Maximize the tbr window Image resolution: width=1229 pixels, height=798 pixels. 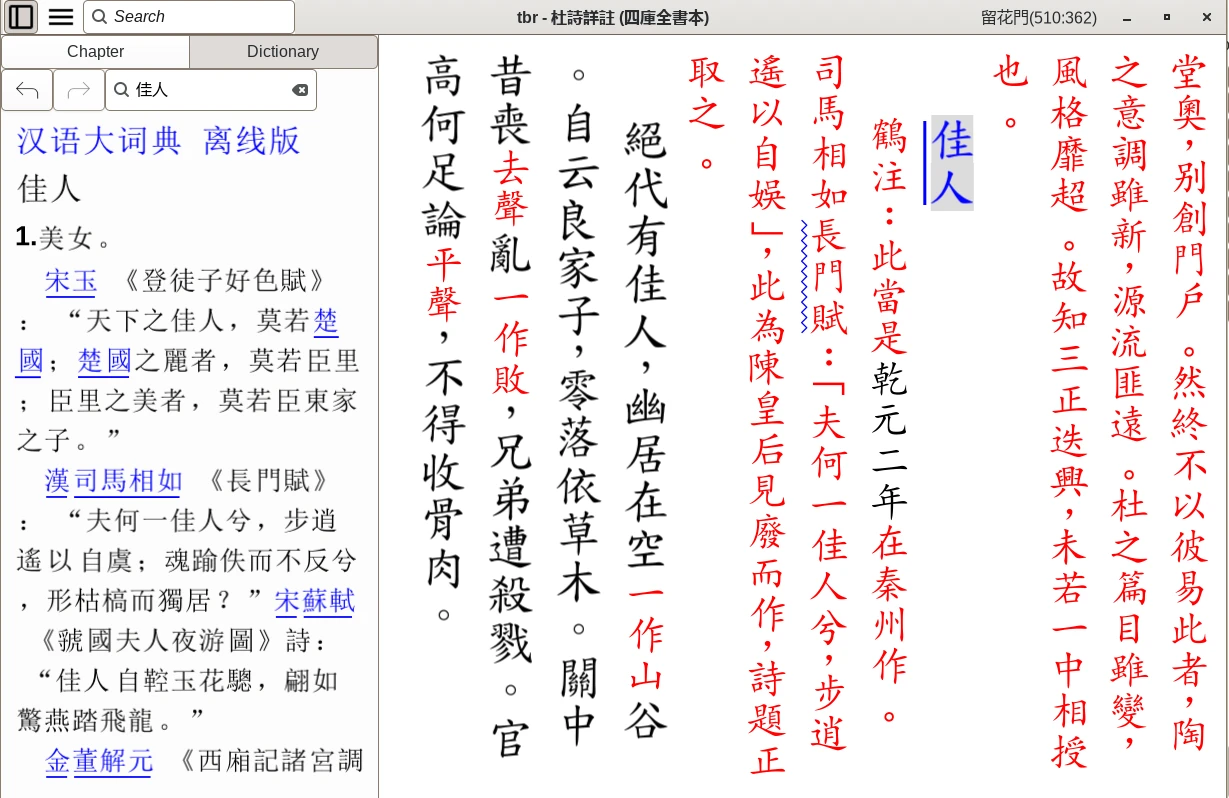pos(1167,17)
